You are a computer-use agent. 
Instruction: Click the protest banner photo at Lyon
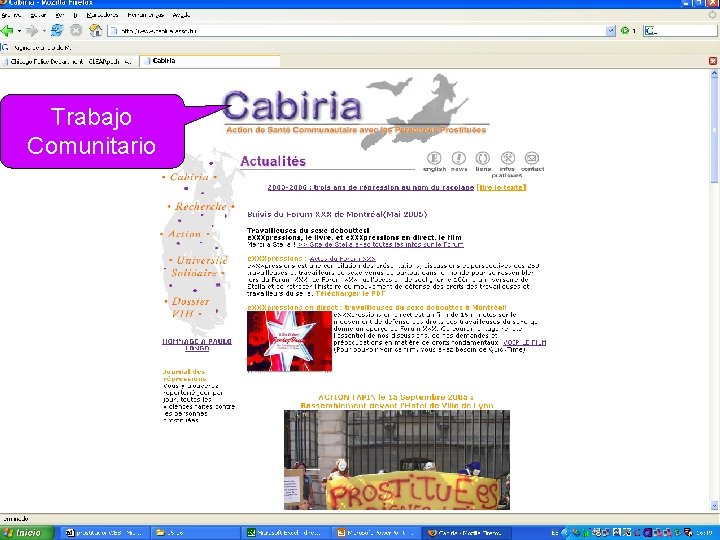coord(397,460)
